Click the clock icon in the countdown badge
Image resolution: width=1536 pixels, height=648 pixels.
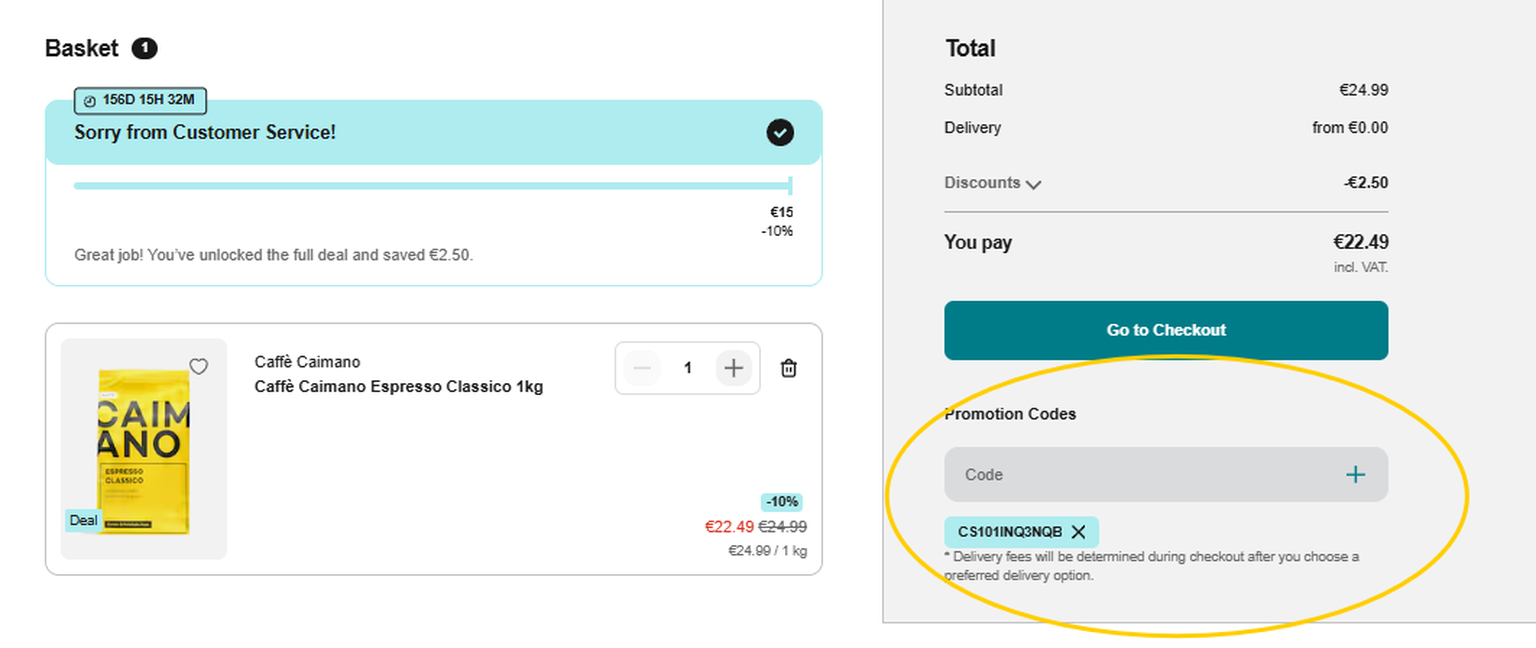[90, 101]
